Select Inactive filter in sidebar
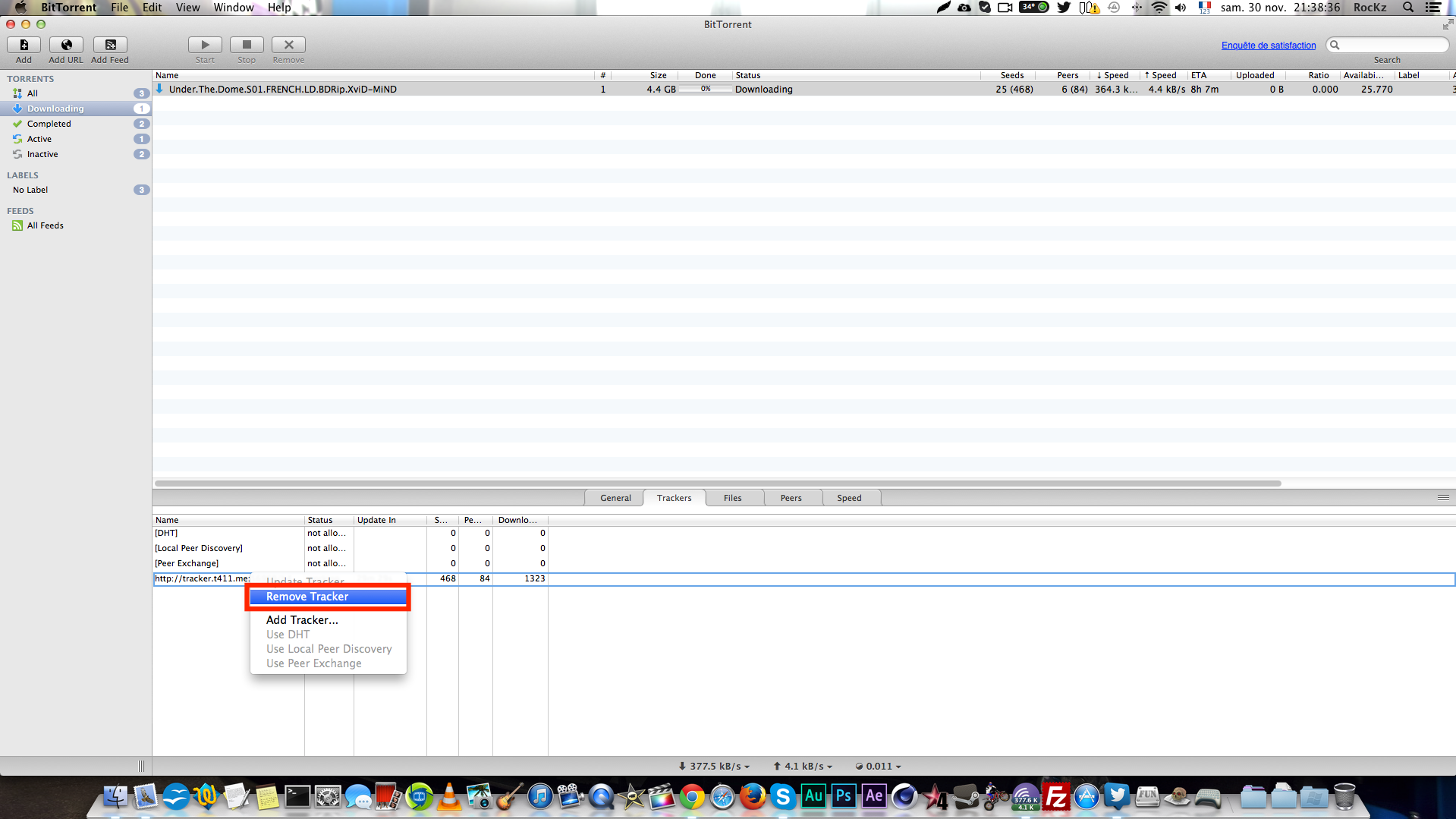1456x819 pixels. tap(76, 154)
